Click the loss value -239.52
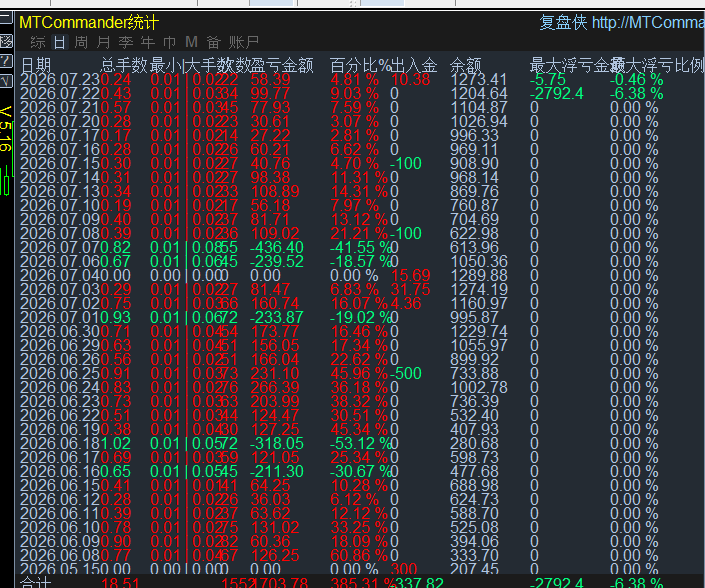705x588 pixels. (x=277, y=261)
